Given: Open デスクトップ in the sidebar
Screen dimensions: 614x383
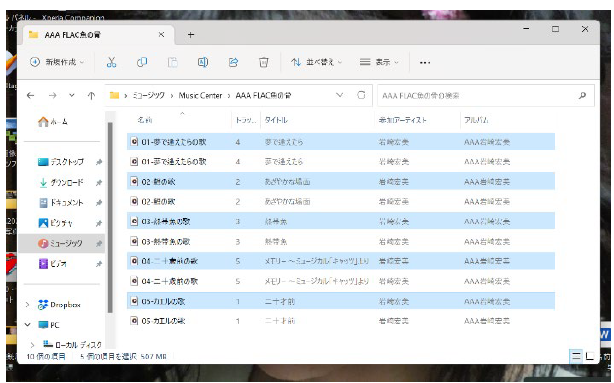Looking at the screenshot, I should click(x=61, y=162).
